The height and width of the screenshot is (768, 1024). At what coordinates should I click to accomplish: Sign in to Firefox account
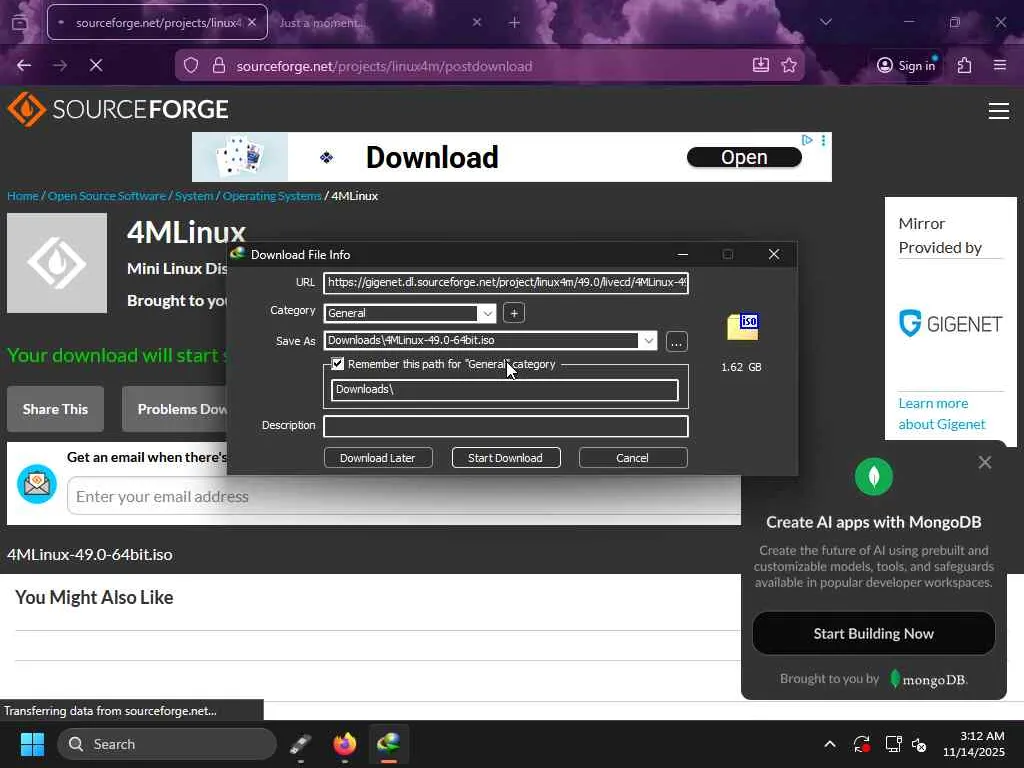click(x=906, y=65)
